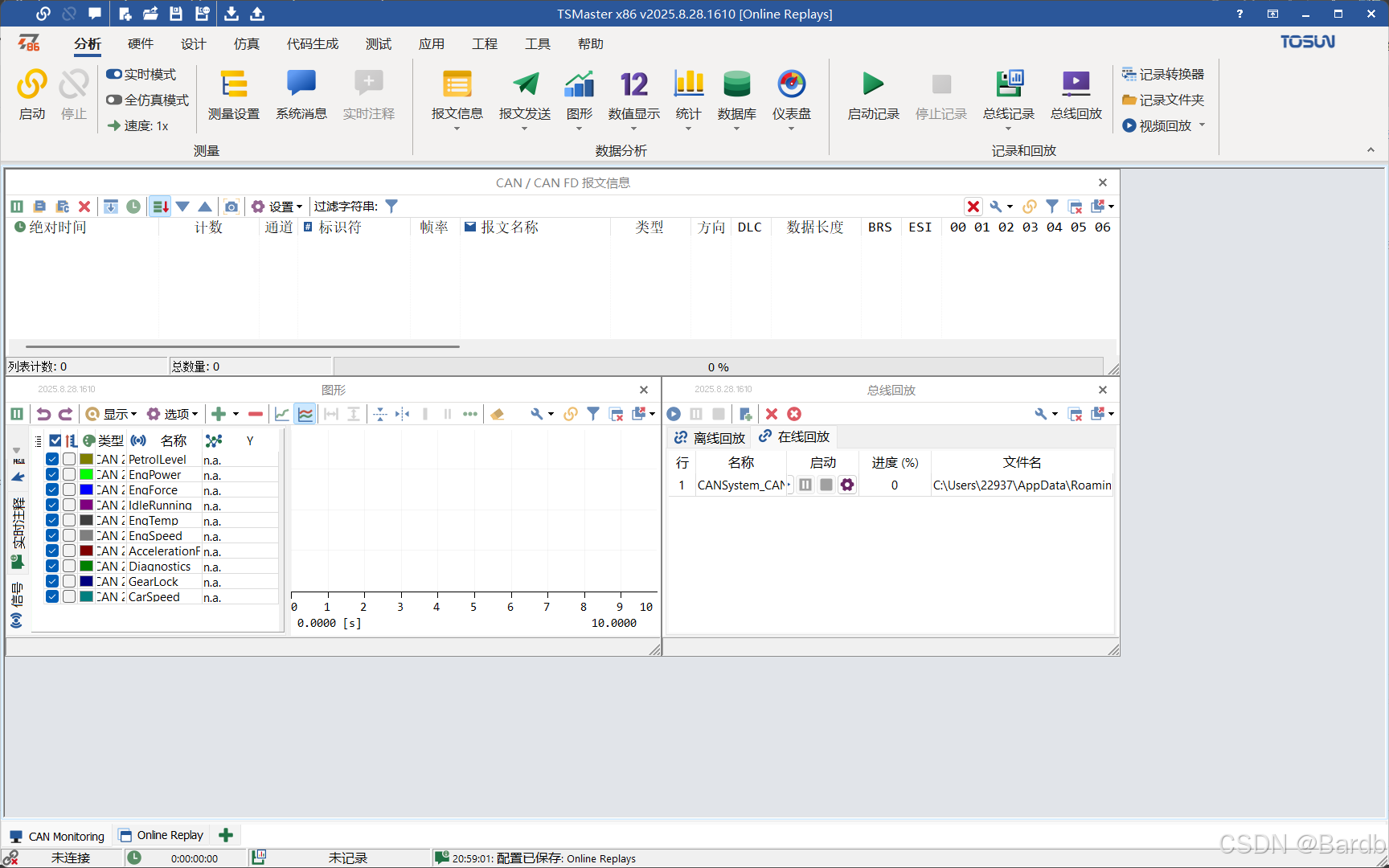This screenshot has width=1389, height=868.
Task: Open 测量设置 measurement setup
Action: (234, 94)
